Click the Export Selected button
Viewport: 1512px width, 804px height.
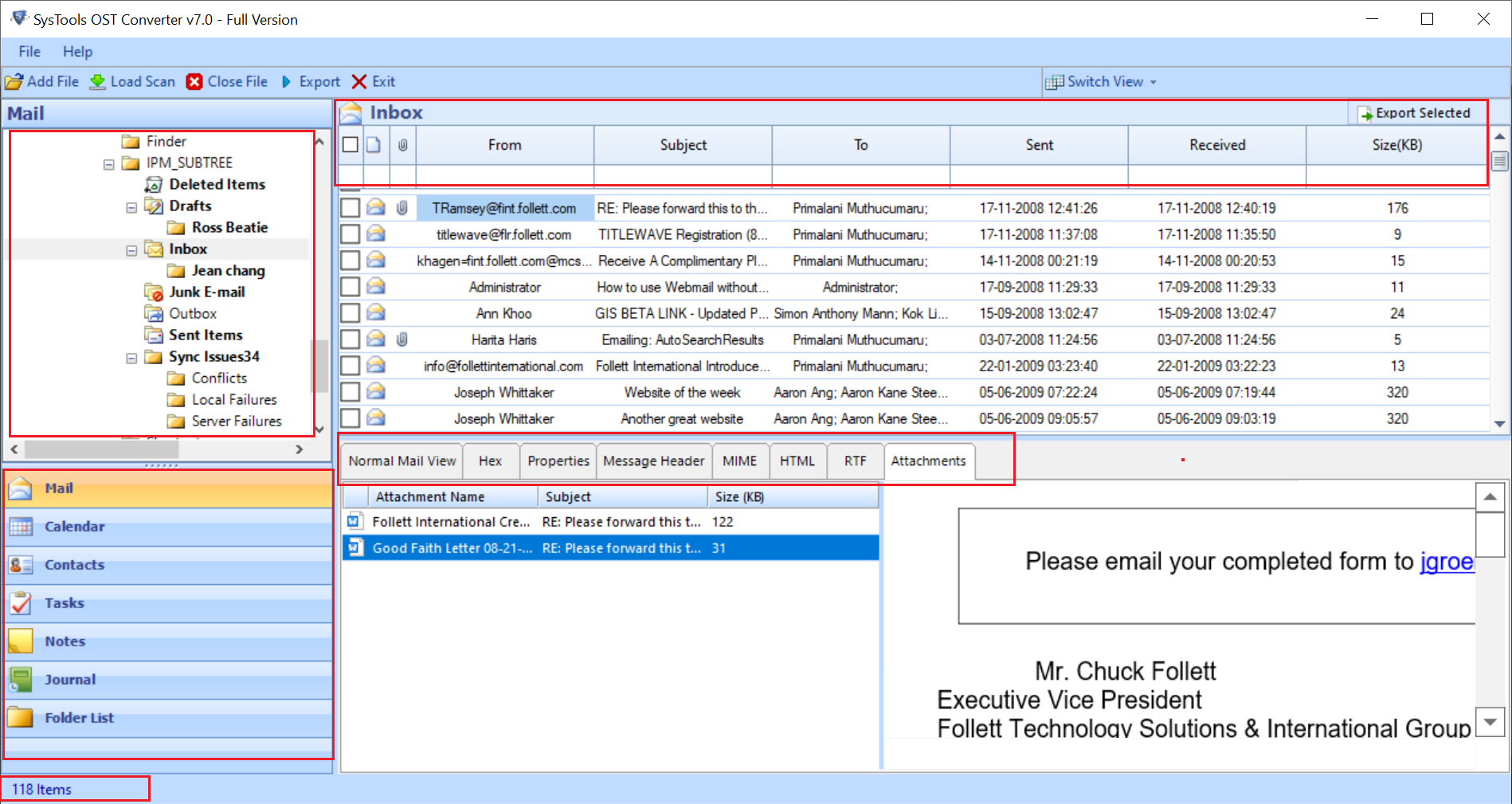pos(1414,113)
